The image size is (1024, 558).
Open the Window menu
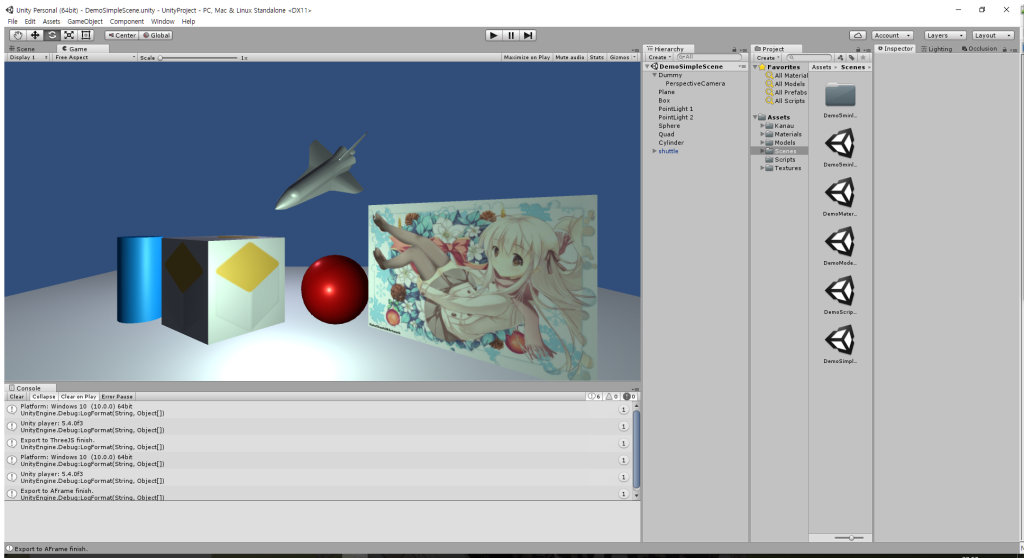(163, 22)
